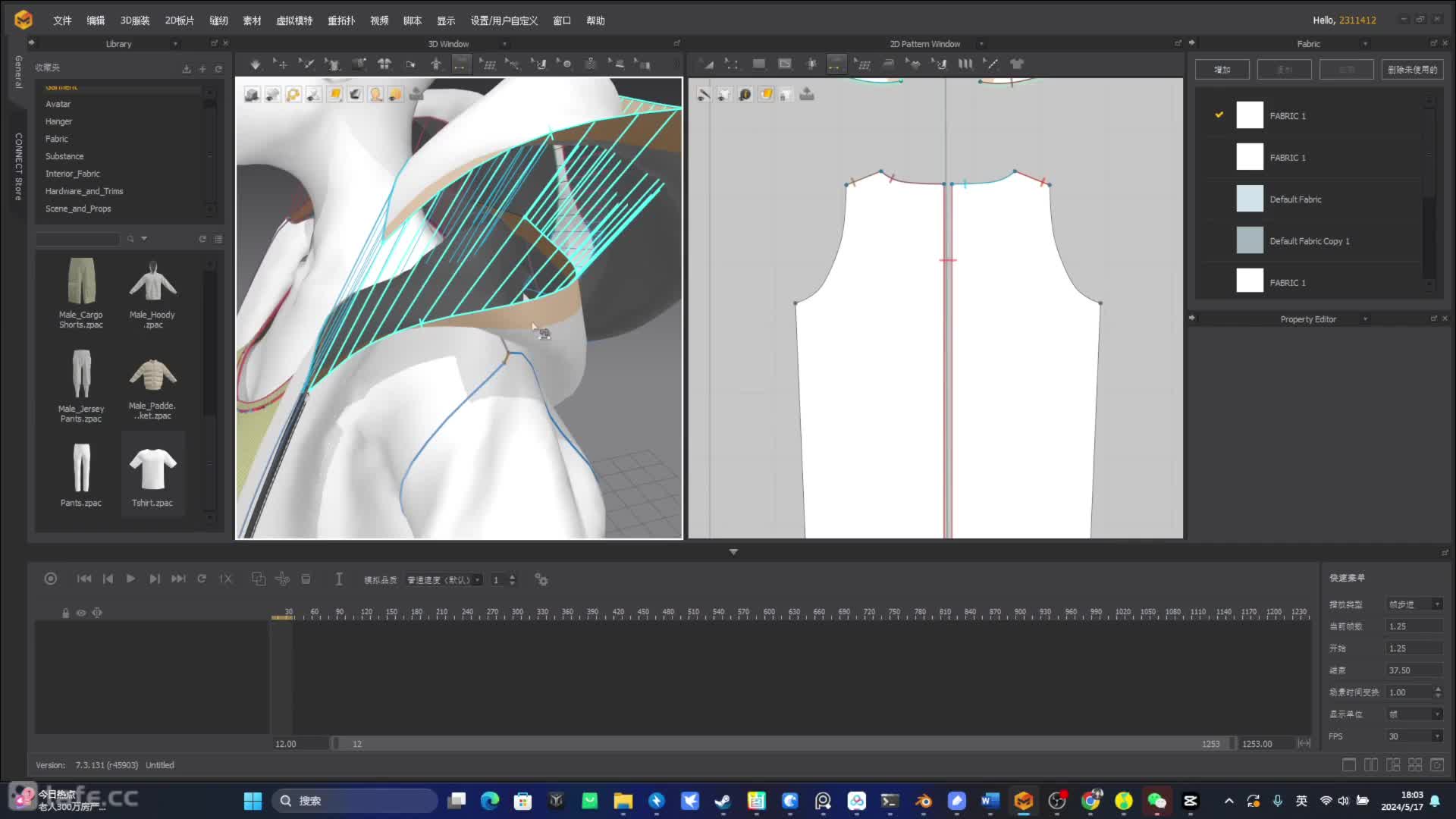Open the 缝纫 menu
The height and width of the screenshot is (819, 1456).
click(x=218, y=20)
